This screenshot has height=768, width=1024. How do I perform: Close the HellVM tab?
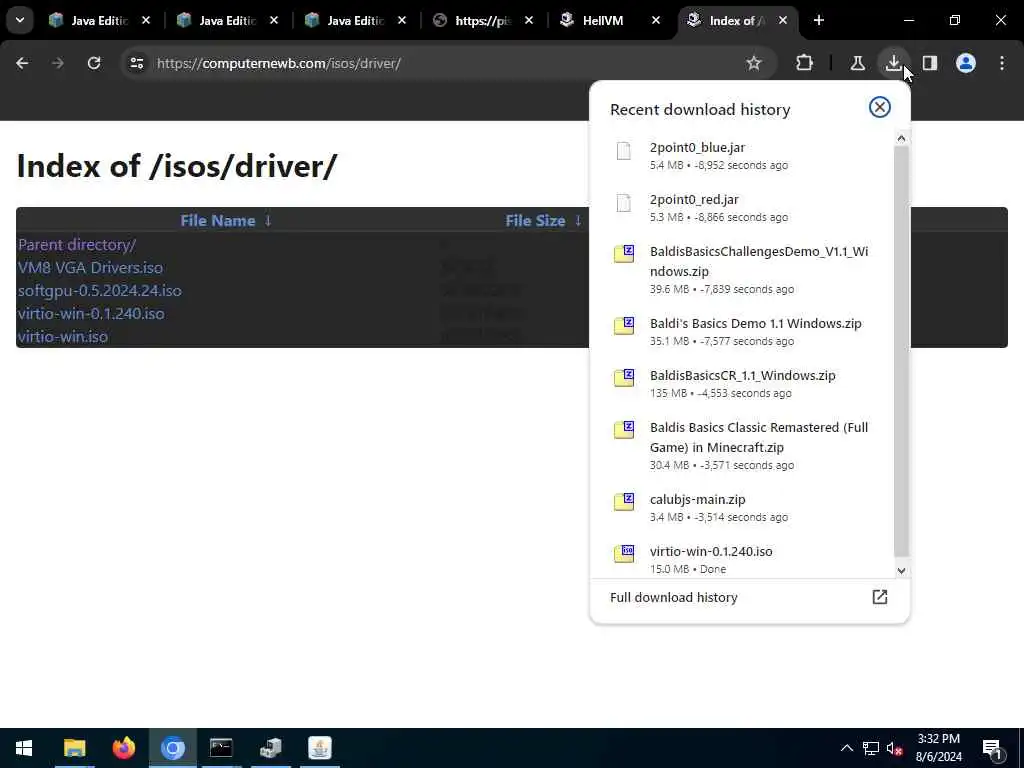(x=655, y=20)
